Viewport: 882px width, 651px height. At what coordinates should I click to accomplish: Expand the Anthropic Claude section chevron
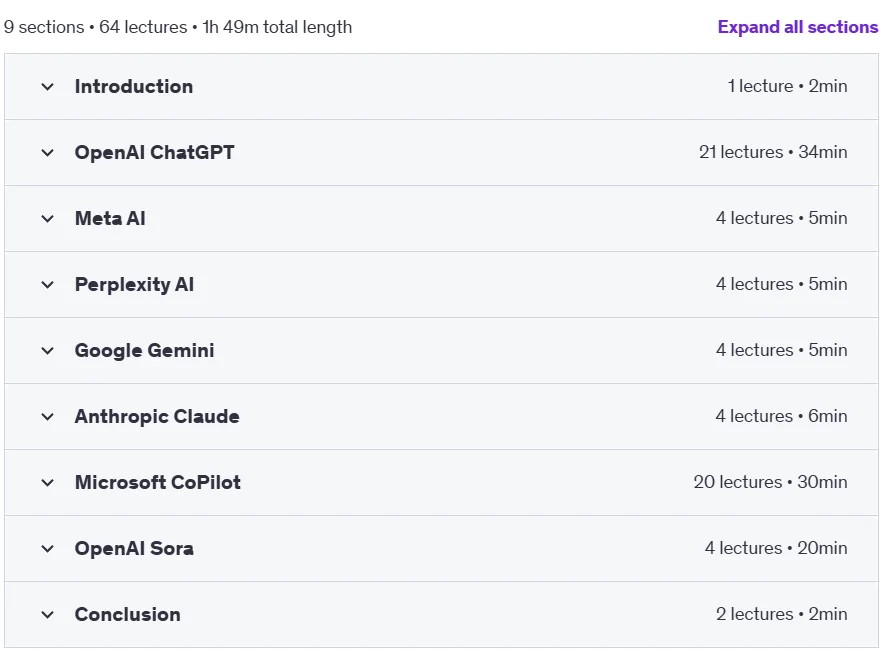point(48,416)
